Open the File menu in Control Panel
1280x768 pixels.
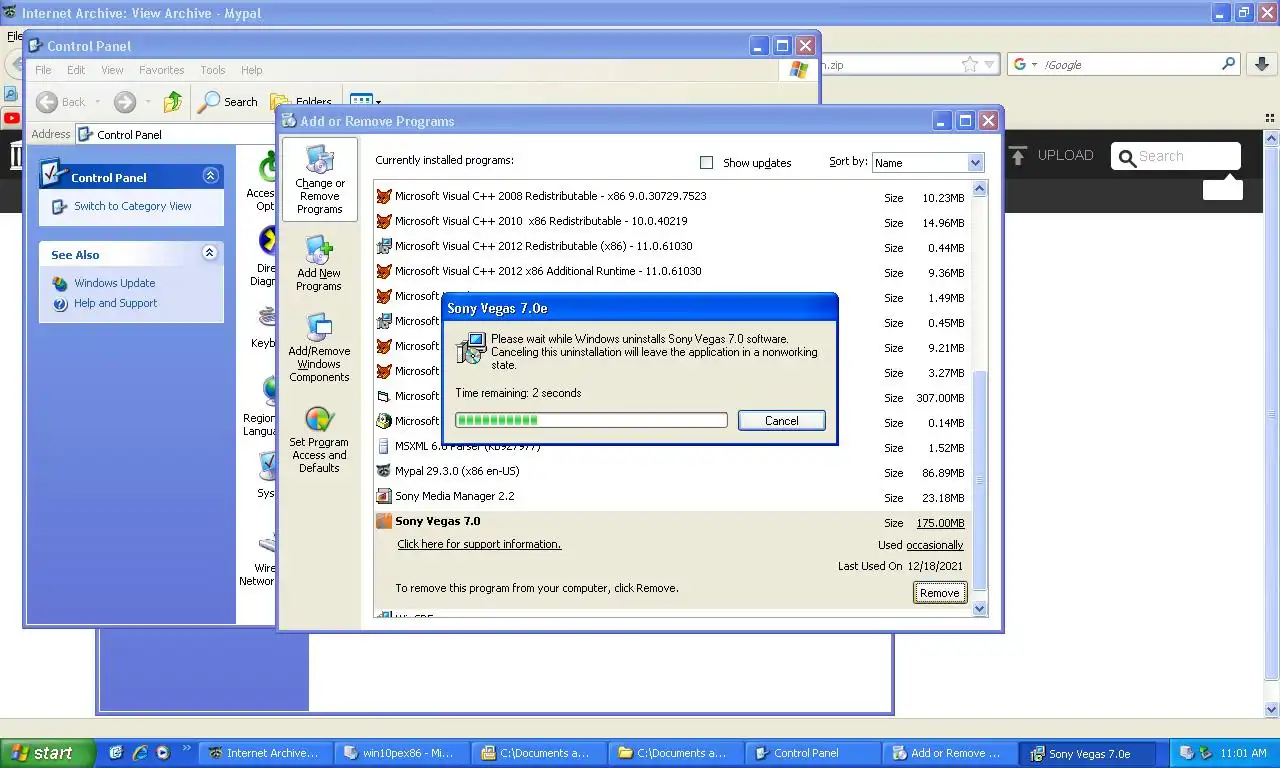point(43,70)
